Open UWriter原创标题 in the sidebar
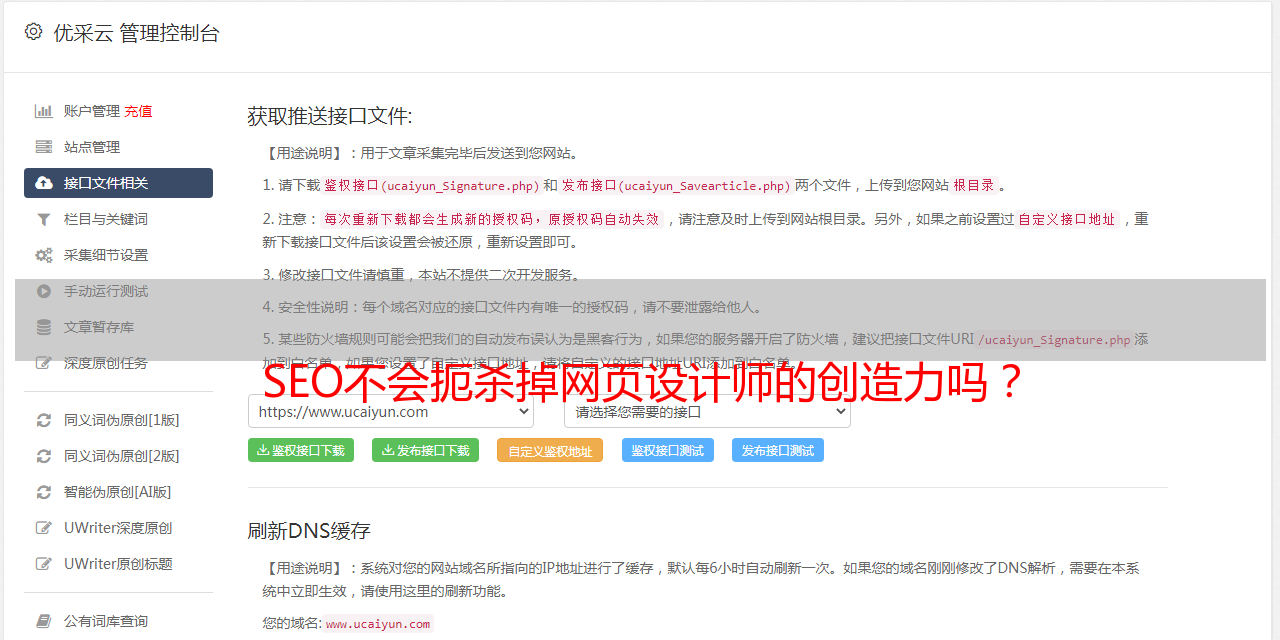 pyautogui.click(x=118, y=564)
